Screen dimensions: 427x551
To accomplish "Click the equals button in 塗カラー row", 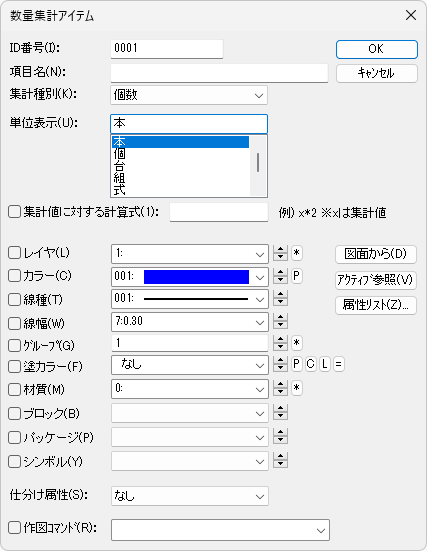I will tap(338, 364).
